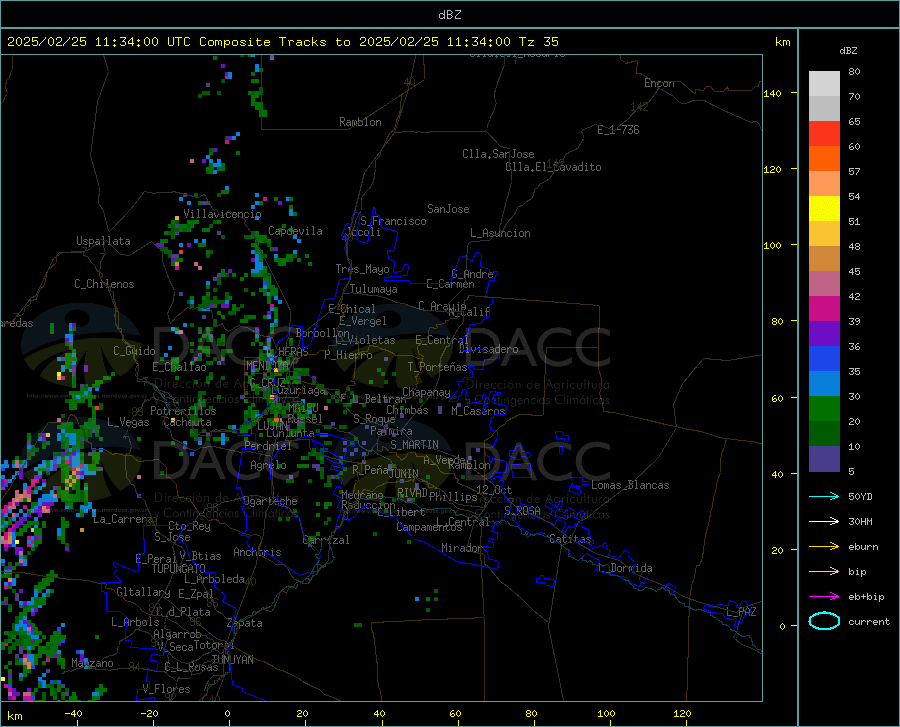Select the red swatch in the dBZ scale
The height and width of the screenshot is (727, 900).
coord(824,134)
